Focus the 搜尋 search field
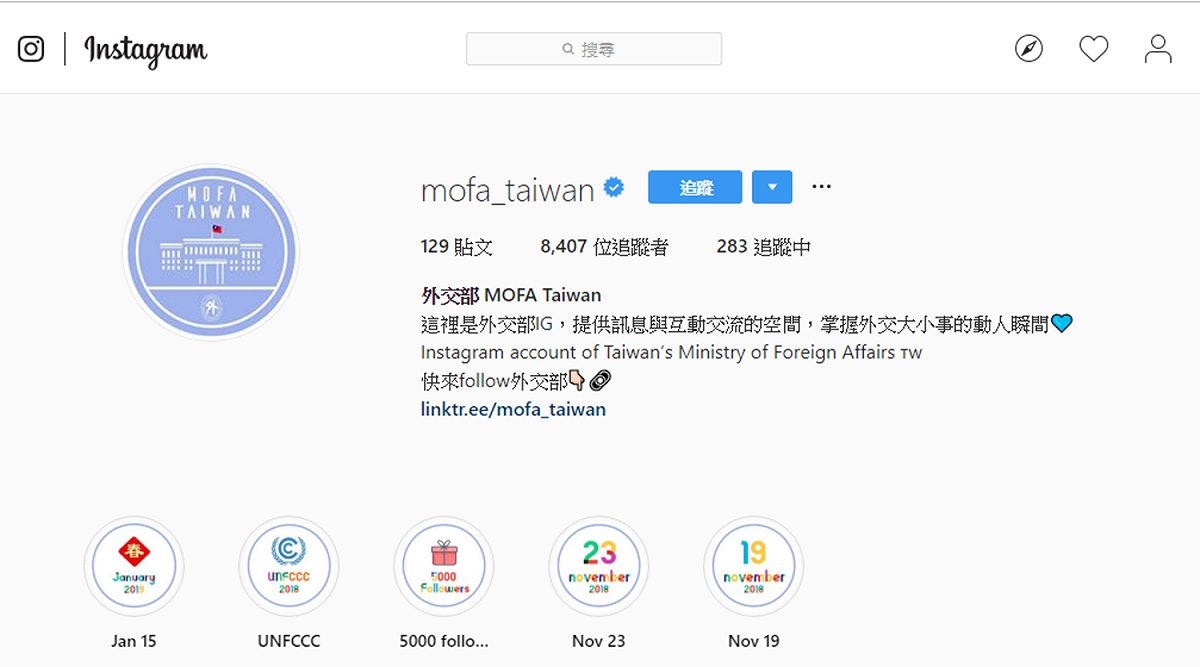 [594, 49]
